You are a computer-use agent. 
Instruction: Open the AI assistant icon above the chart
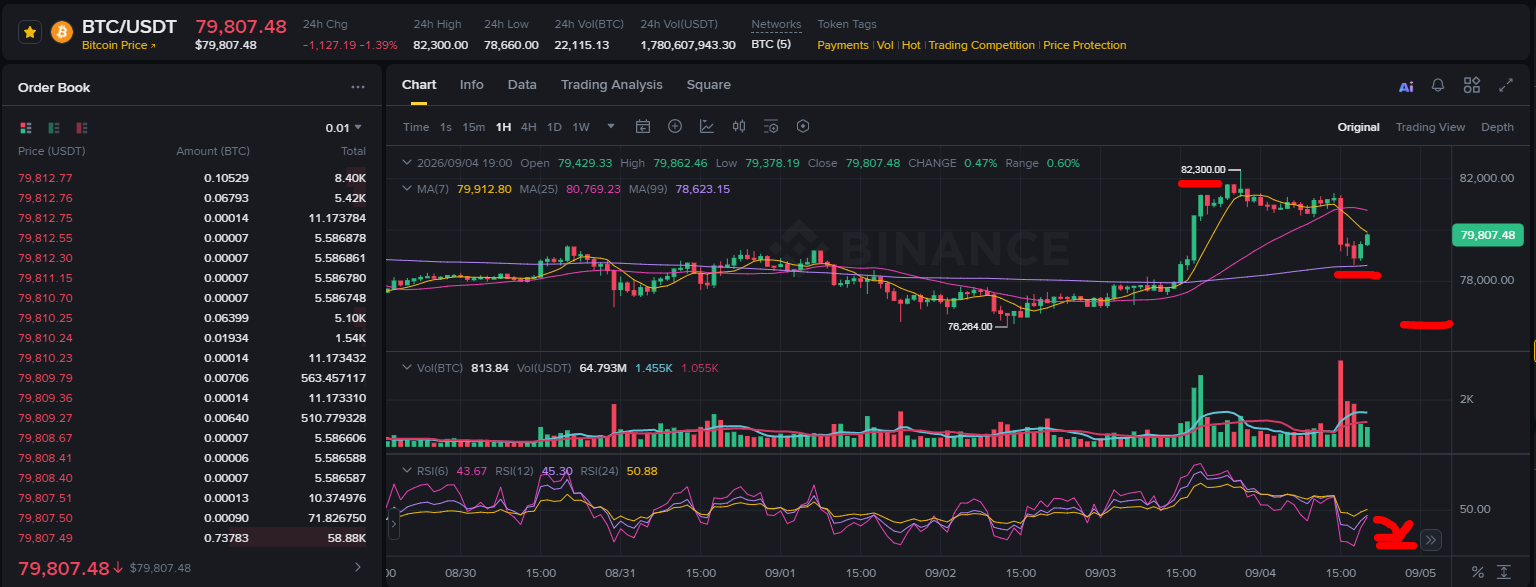(x=1406, y=86)
